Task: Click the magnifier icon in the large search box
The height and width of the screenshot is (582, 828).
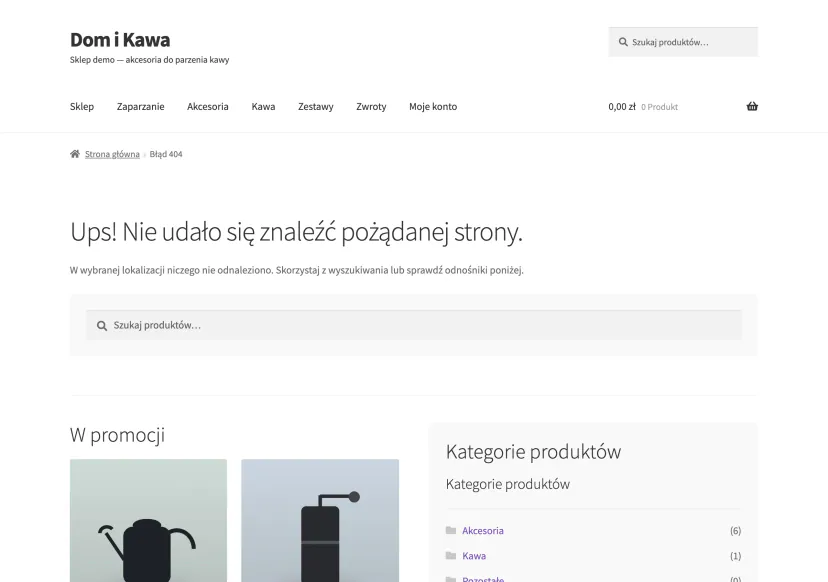Action: pyautogui.click(x=102, y=326)
